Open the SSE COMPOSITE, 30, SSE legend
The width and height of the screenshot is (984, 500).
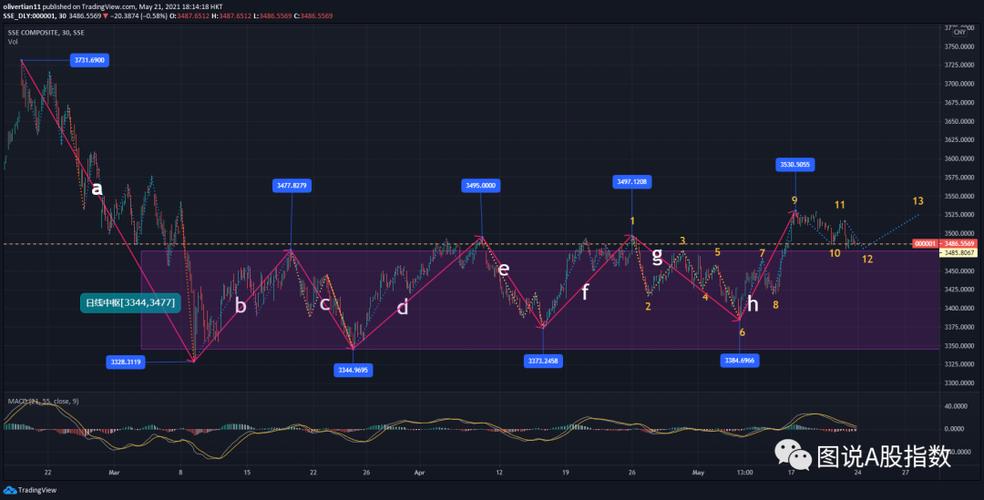pyautogui.click(x=45, y=32)
